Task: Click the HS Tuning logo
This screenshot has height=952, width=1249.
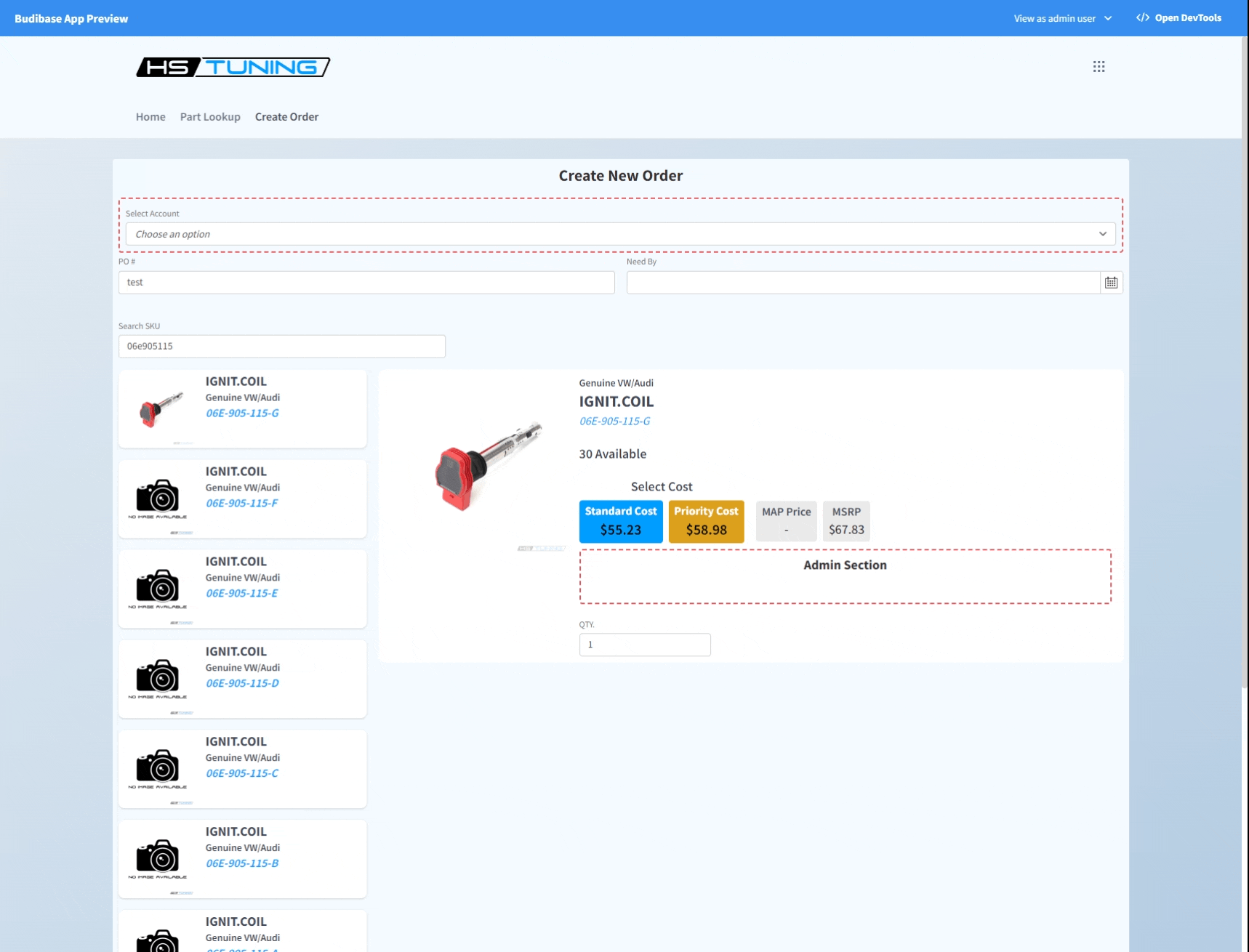Action: (x=233, y=68)
